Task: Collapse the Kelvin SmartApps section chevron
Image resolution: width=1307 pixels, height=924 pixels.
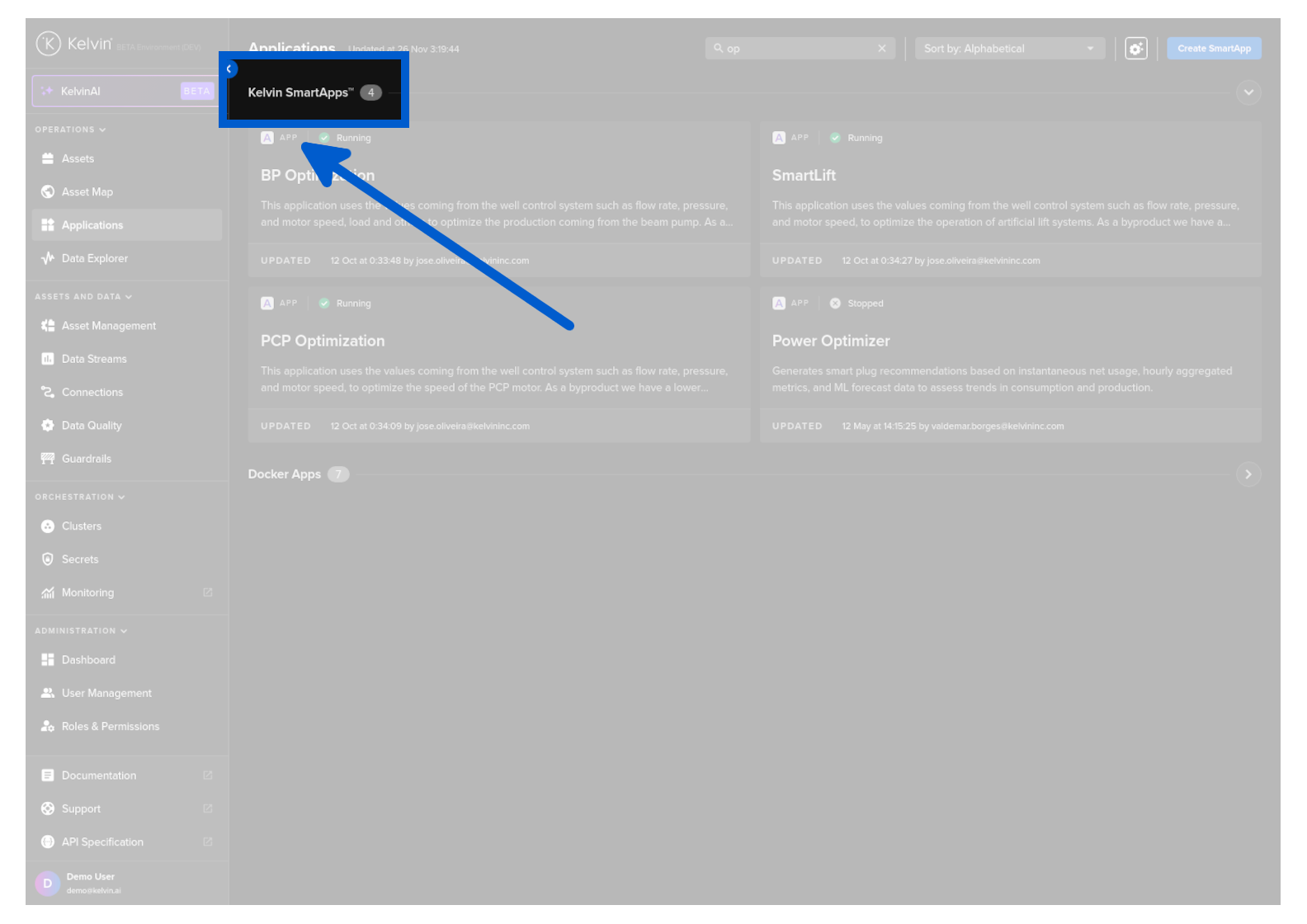Action: tap(1248, 92)
